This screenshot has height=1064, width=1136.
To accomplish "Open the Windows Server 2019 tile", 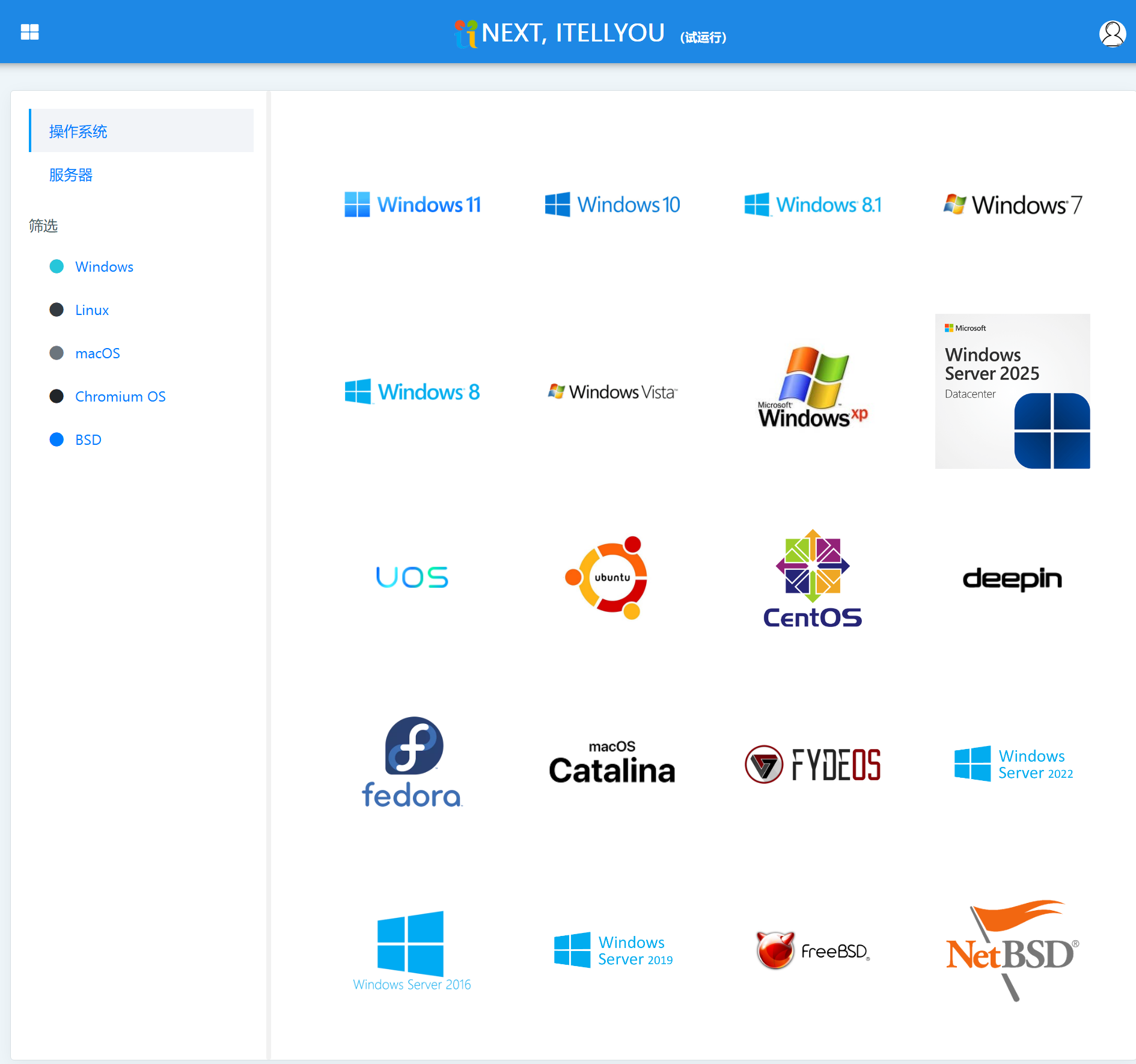I will click(612, 950).
